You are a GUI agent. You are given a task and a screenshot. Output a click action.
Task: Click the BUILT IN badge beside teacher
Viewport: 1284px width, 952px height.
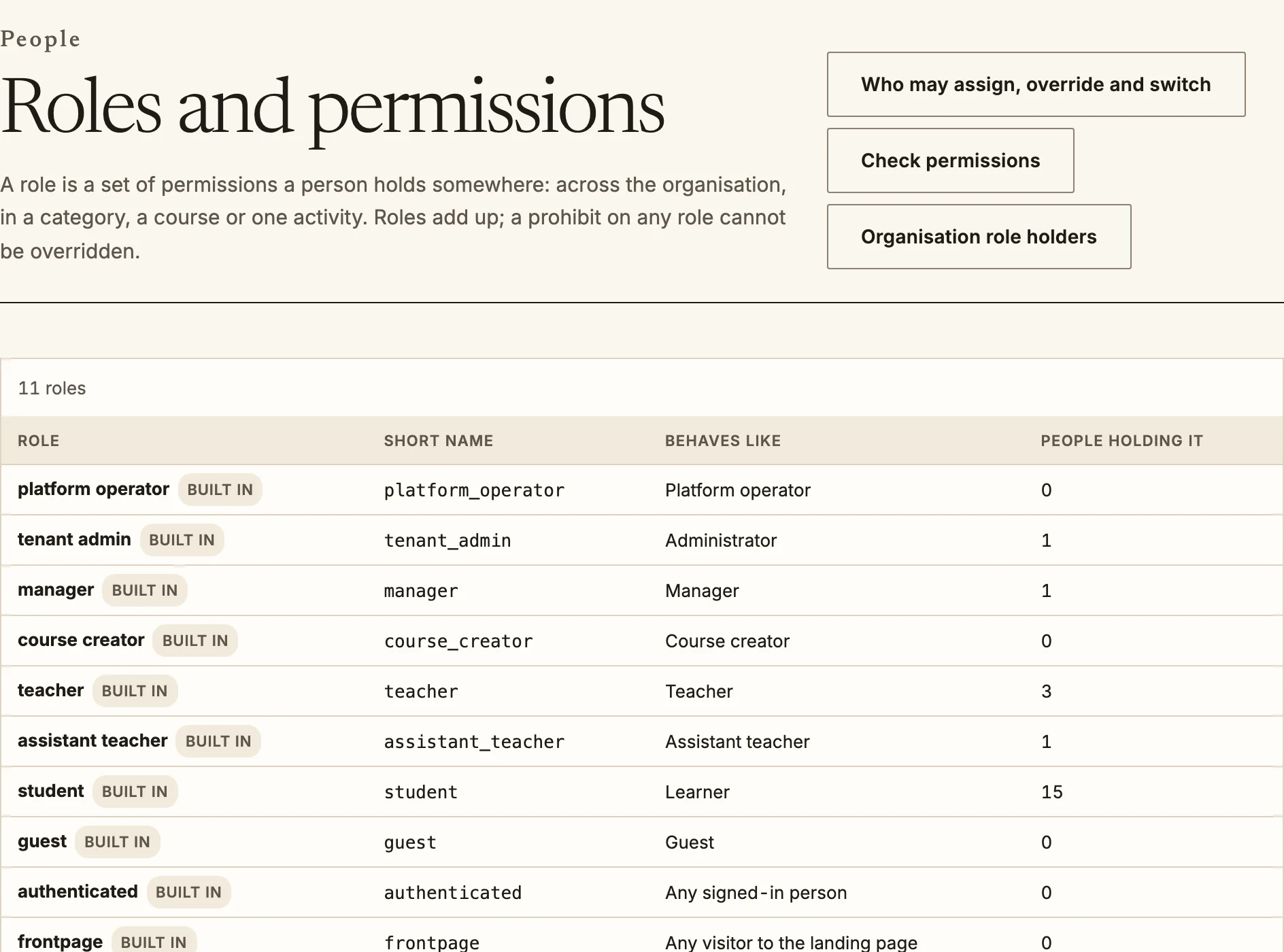pos(135,691)
